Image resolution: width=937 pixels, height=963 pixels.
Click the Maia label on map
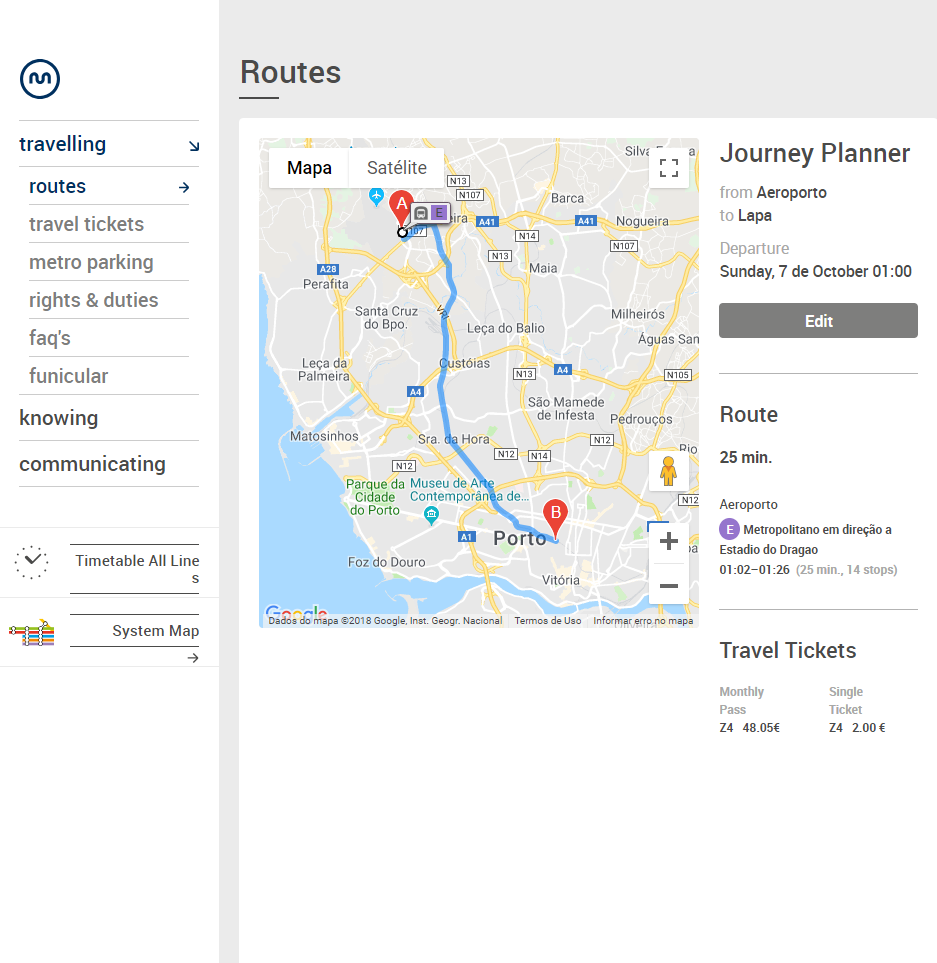pos(543,268)
